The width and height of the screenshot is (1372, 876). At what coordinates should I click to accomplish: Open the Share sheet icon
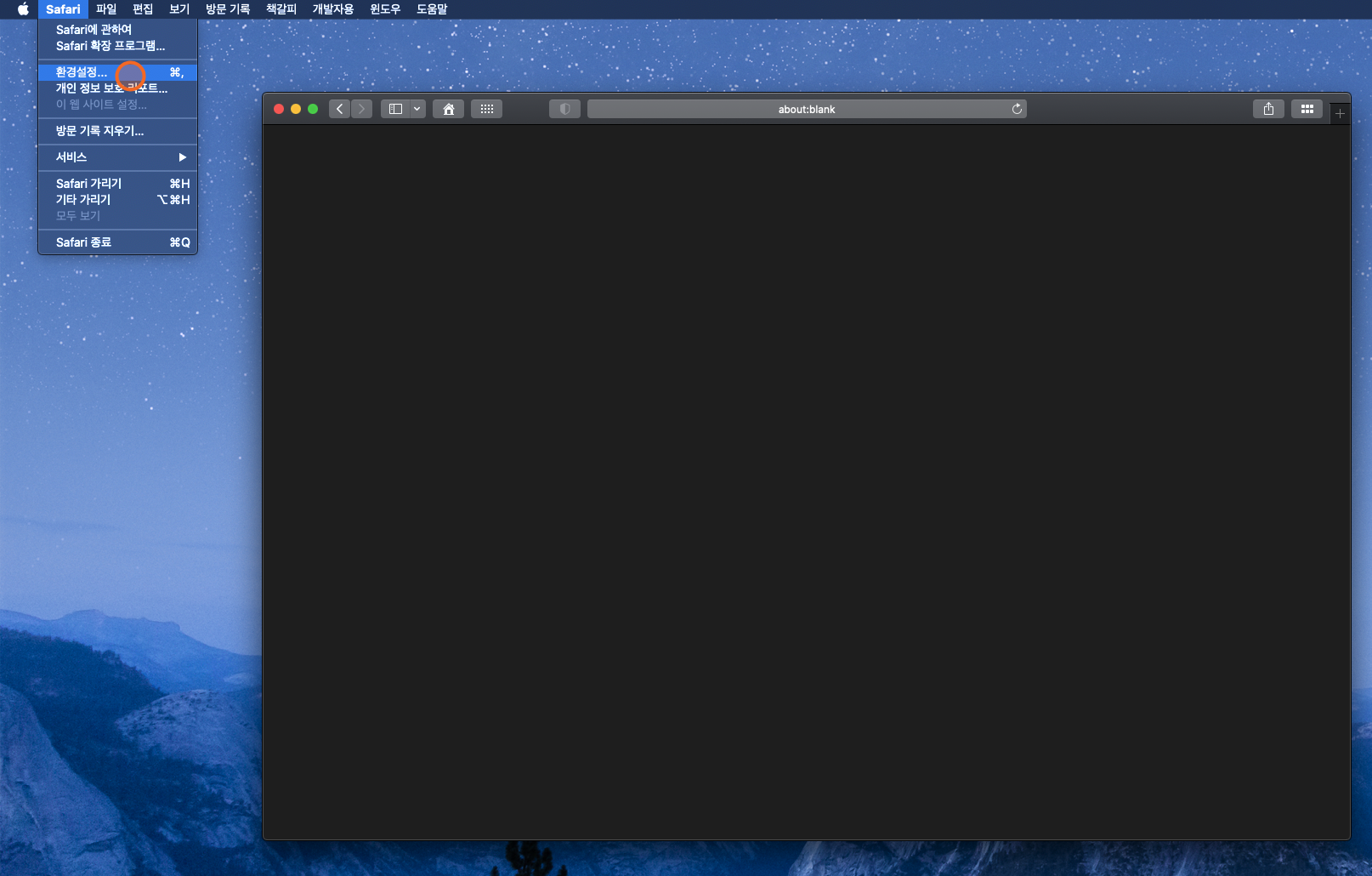(x=1268, y=109)
